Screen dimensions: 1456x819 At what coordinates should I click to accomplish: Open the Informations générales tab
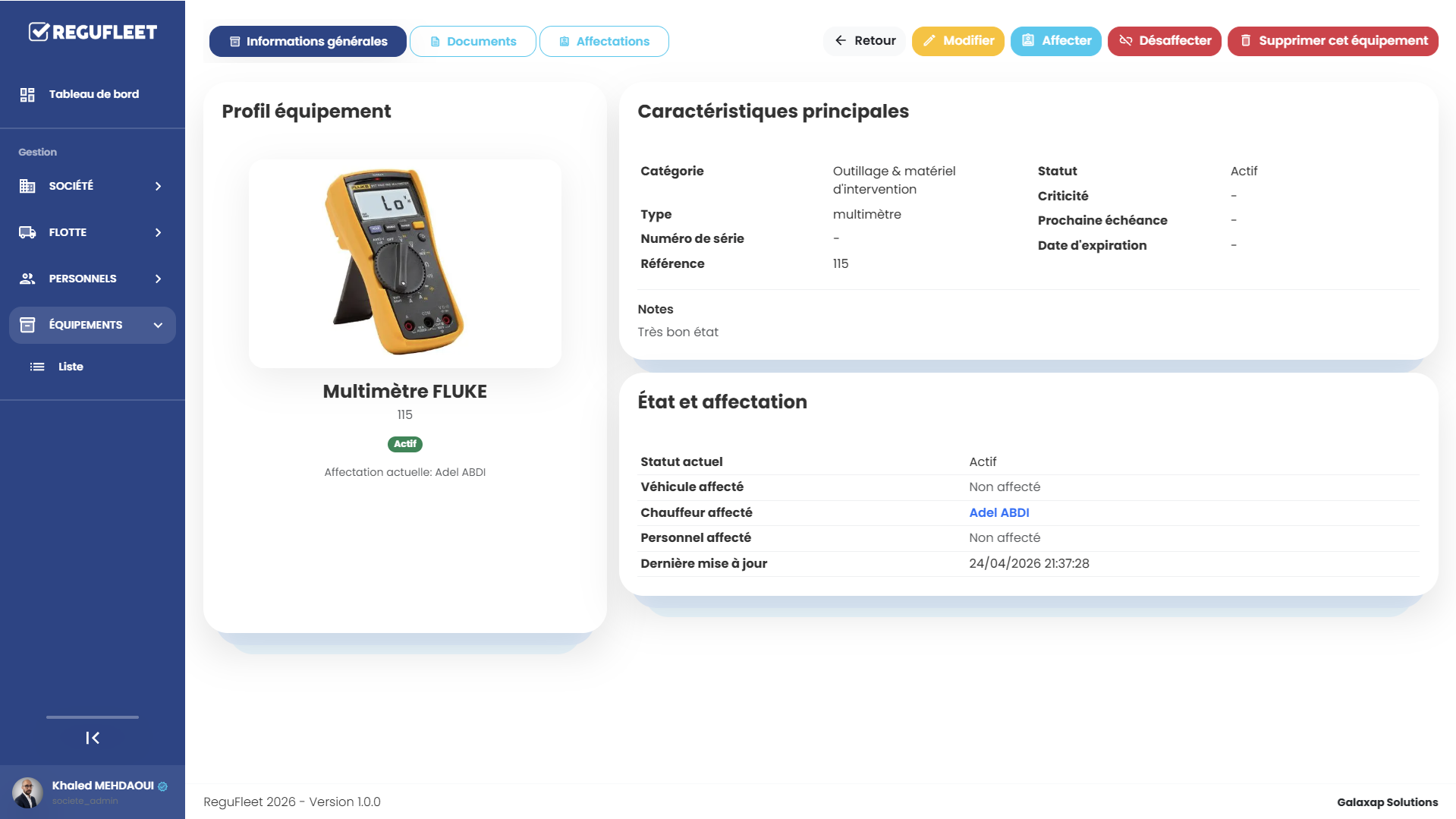pos(308,42)
